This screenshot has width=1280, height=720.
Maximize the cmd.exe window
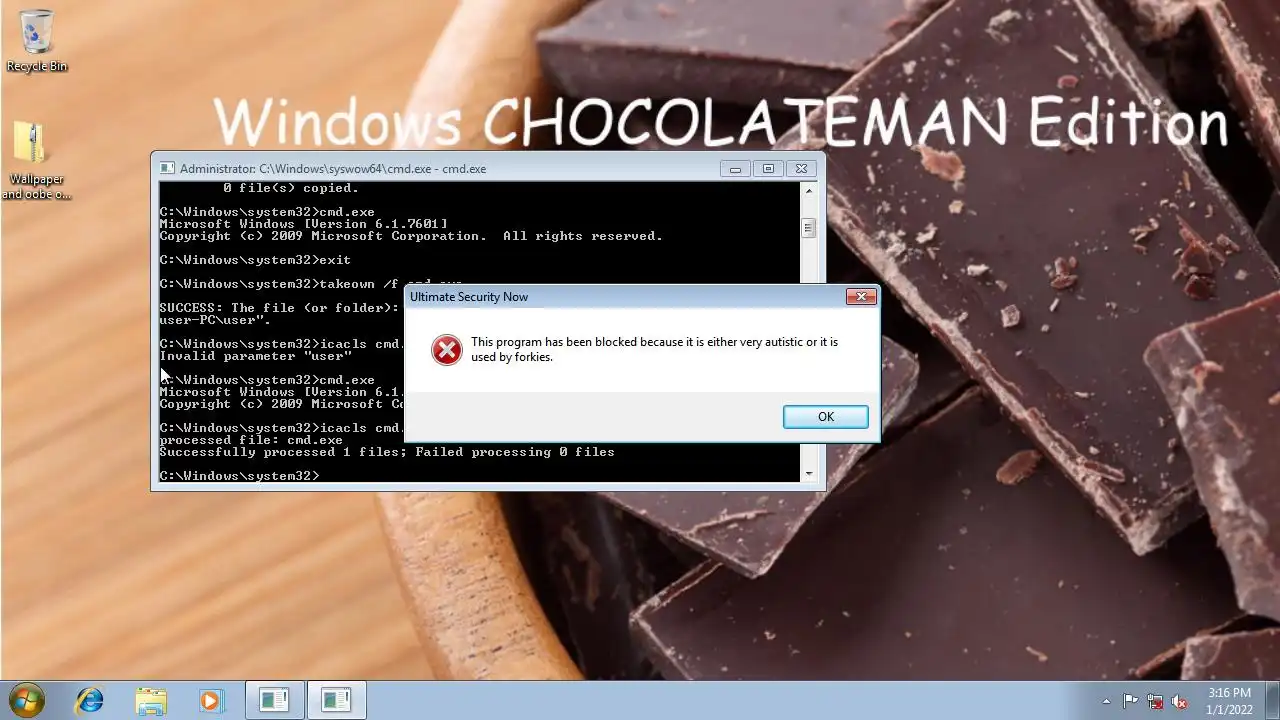pyautogui.click(x=768, y=168)
